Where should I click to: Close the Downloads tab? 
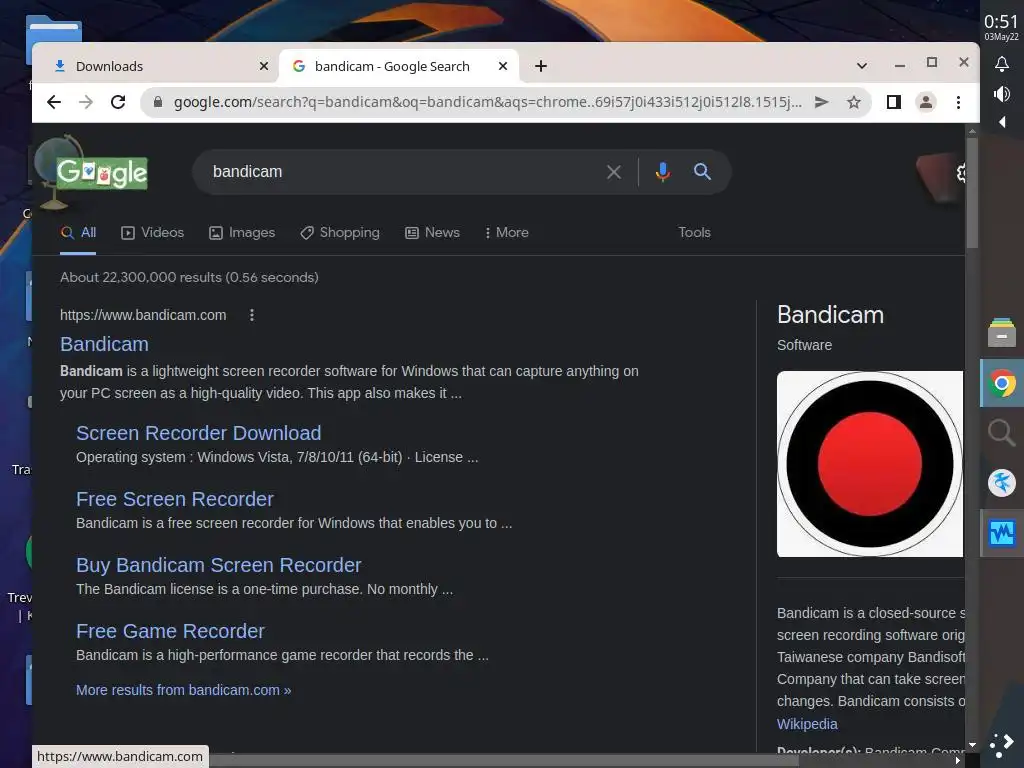pyautogui.click(x=264, y=66)
